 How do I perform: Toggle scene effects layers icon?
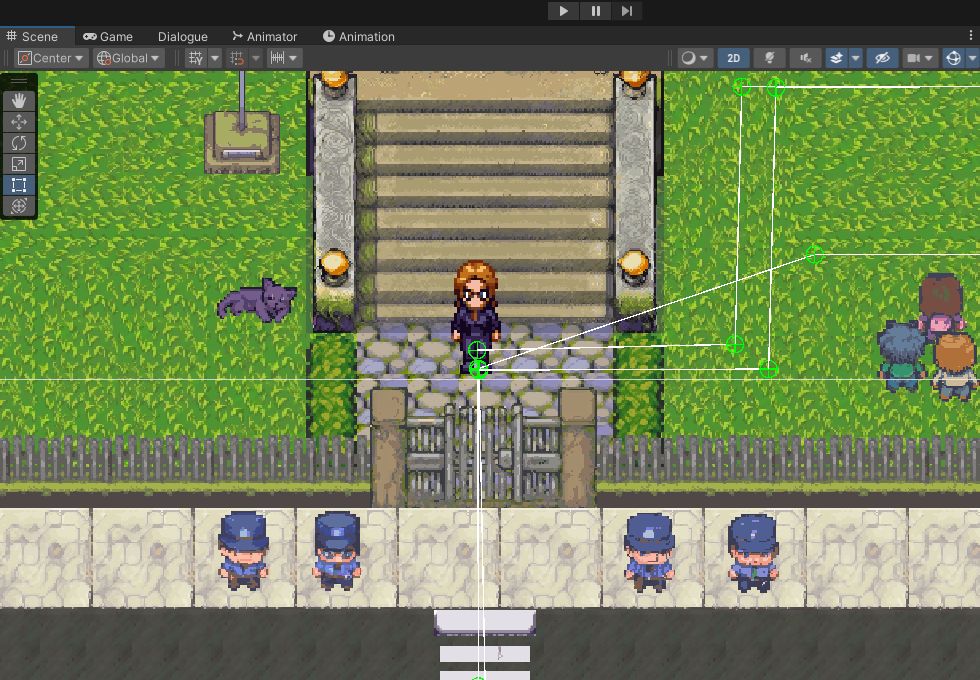836,58
